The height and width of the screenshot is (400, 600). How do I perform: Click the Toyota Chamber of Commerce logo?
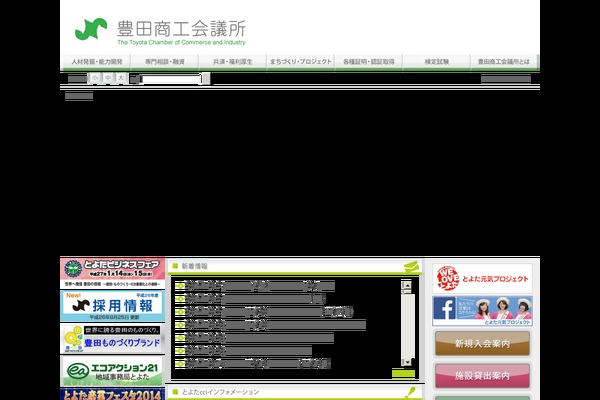tap(160, 31)
